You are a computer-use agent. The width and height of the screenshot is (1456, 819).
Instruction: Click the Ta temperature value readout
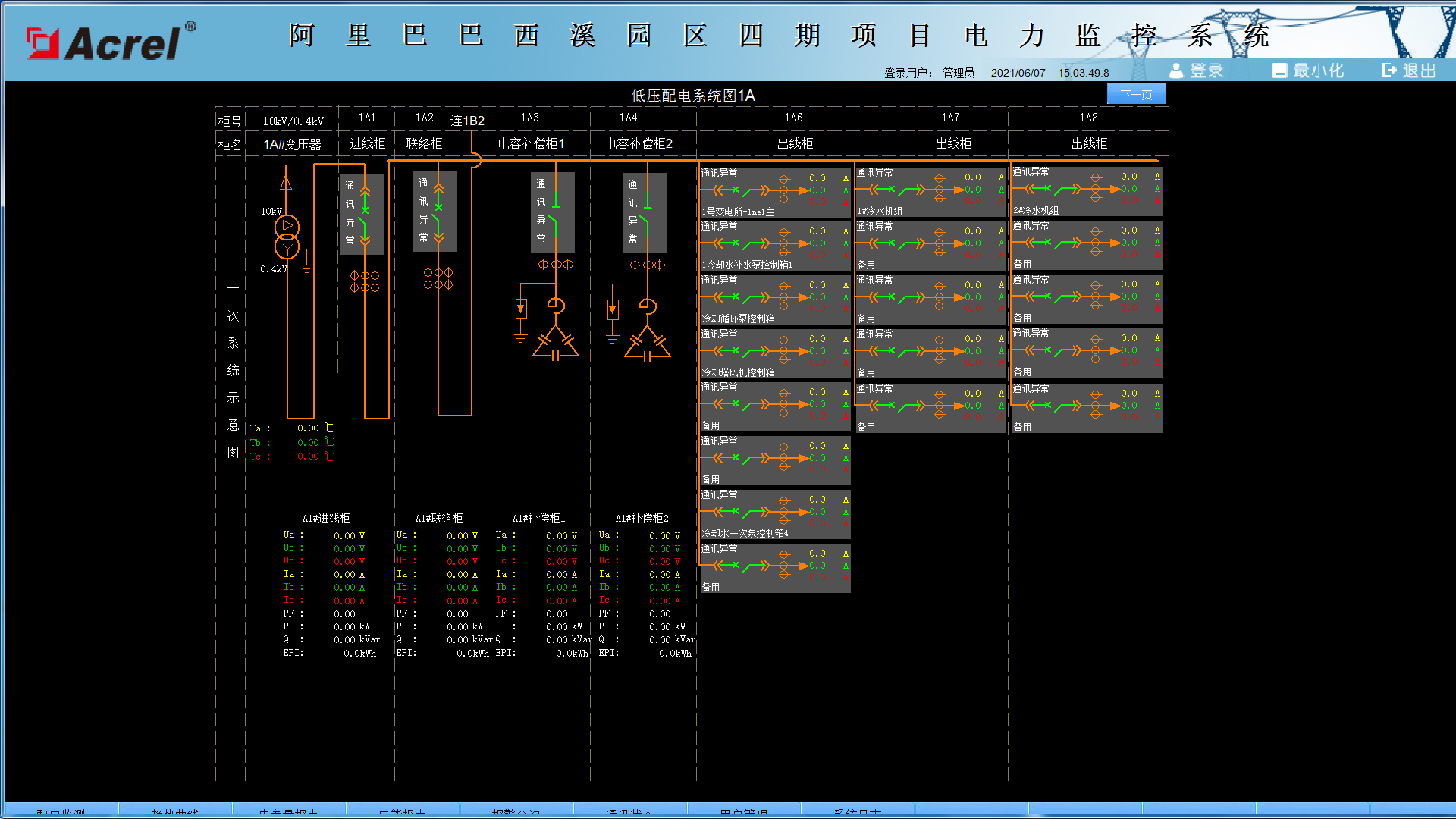pyautogui.click(x=308, y=428)
